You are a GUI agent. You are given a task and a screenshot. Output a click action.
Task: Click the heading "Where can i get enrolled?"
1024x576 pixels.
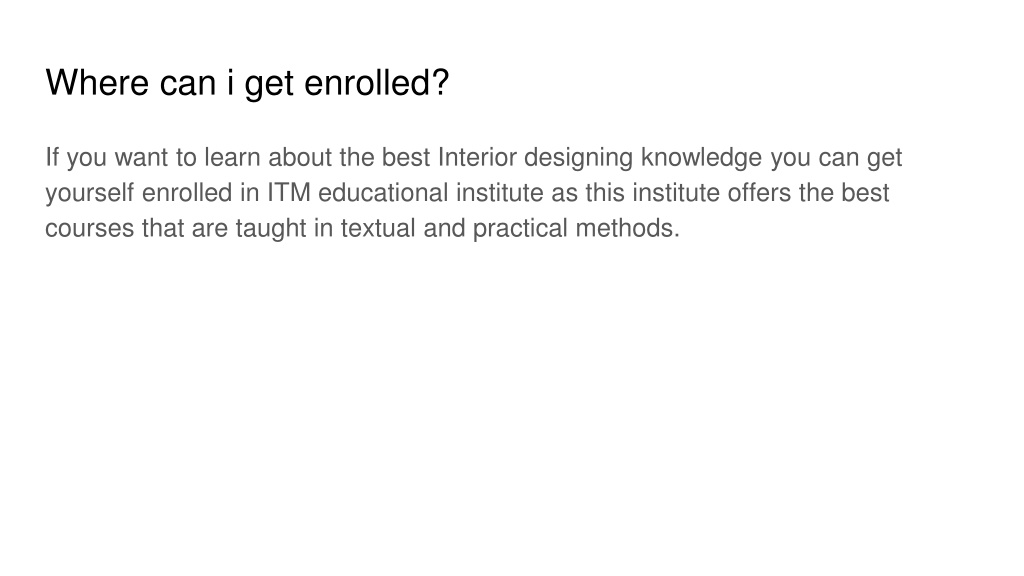[x=247, y=83]
